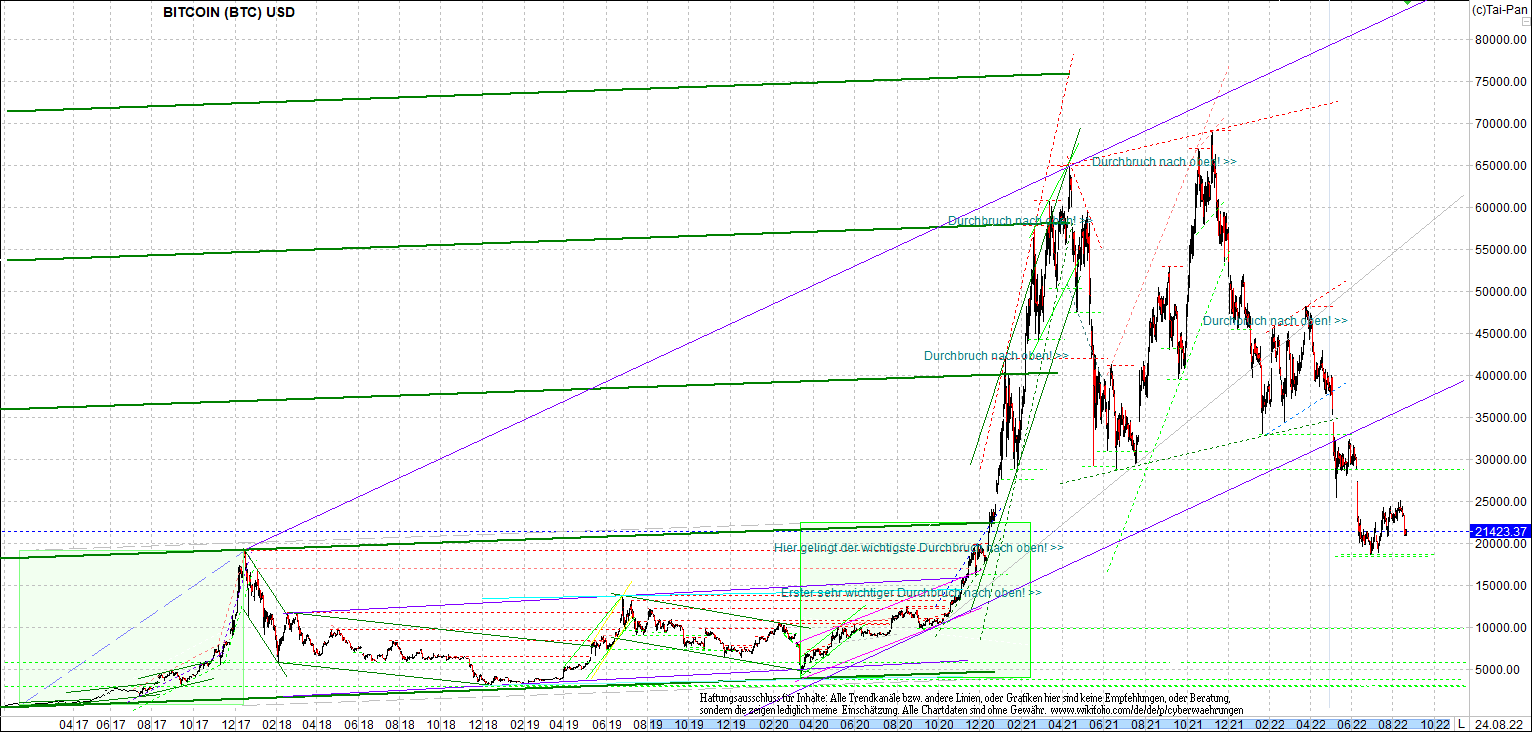This screenshot has width=1532, height=732.
Task: Click the 12 18 time axis label
Action: (483, 724)
